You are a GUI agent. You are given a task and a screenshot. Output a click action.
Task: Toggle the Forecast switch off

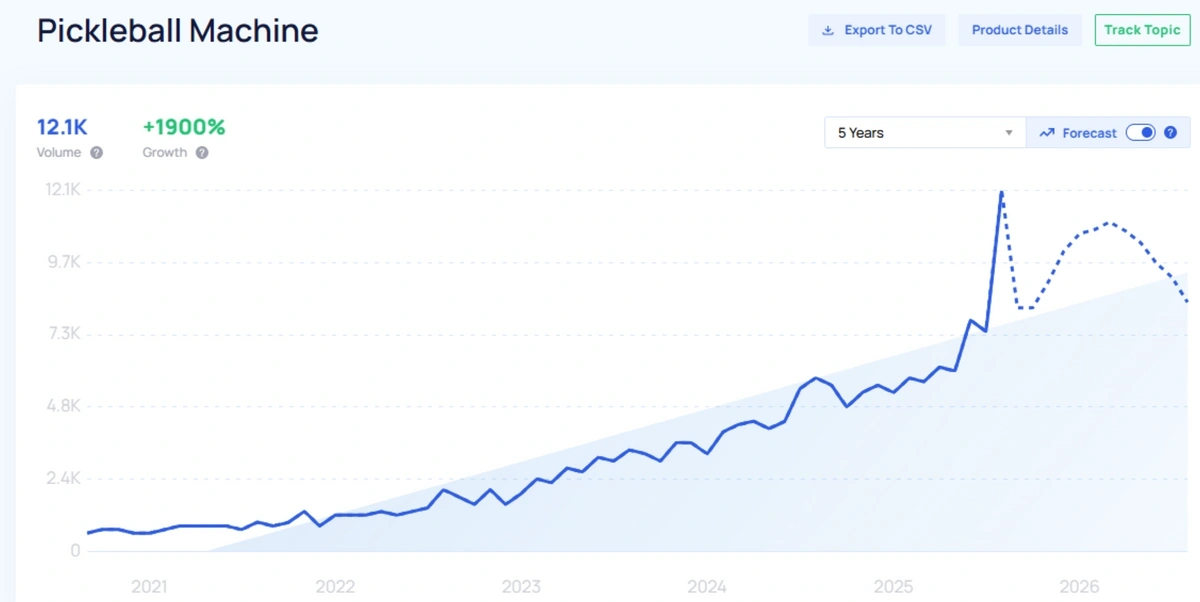(x=1140, y=133)
